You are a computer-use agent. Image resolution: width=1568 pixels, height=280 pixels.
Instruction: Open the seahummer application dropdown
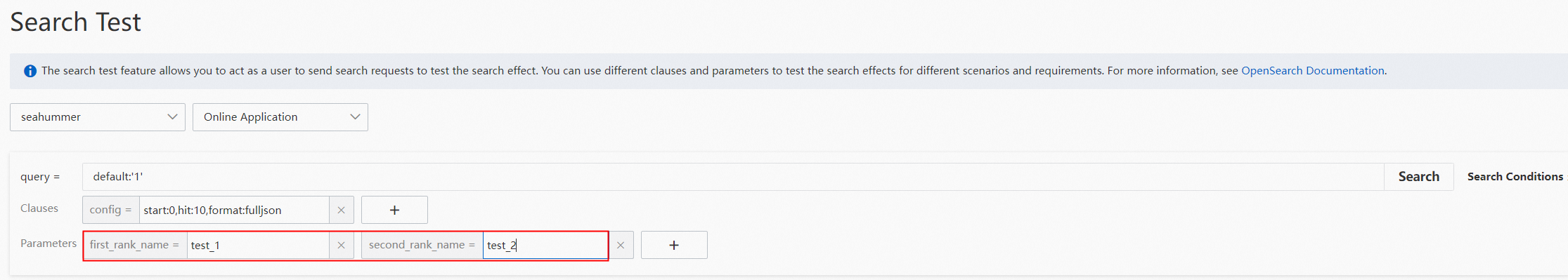click(x=98, y=117)
